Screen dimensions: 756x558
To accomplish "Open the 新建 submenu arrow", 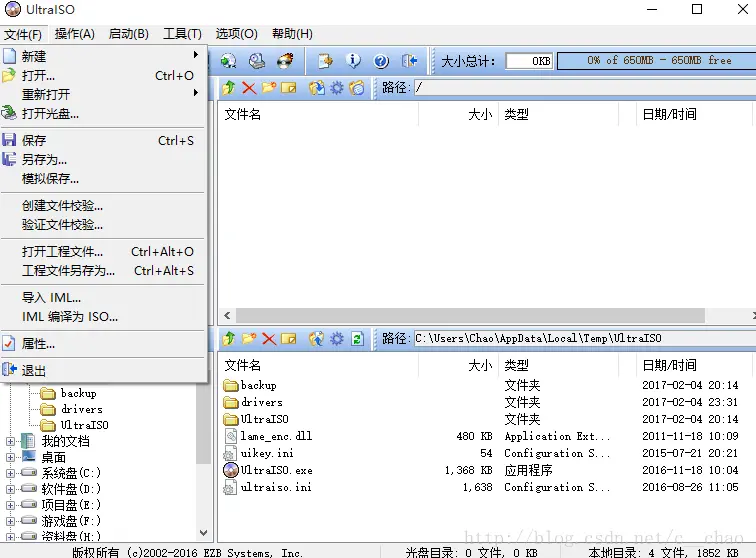I will point(196,54).
